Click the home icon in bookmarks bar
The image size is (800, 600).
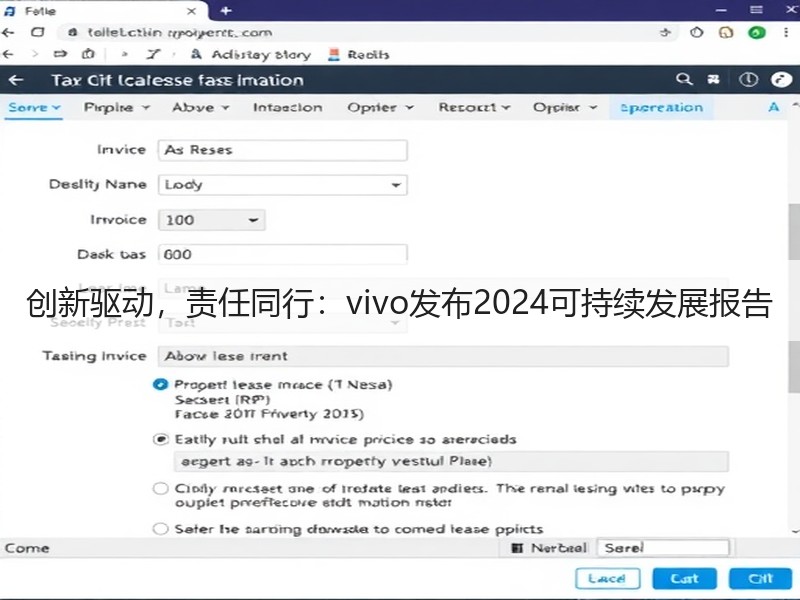[88, 54]
